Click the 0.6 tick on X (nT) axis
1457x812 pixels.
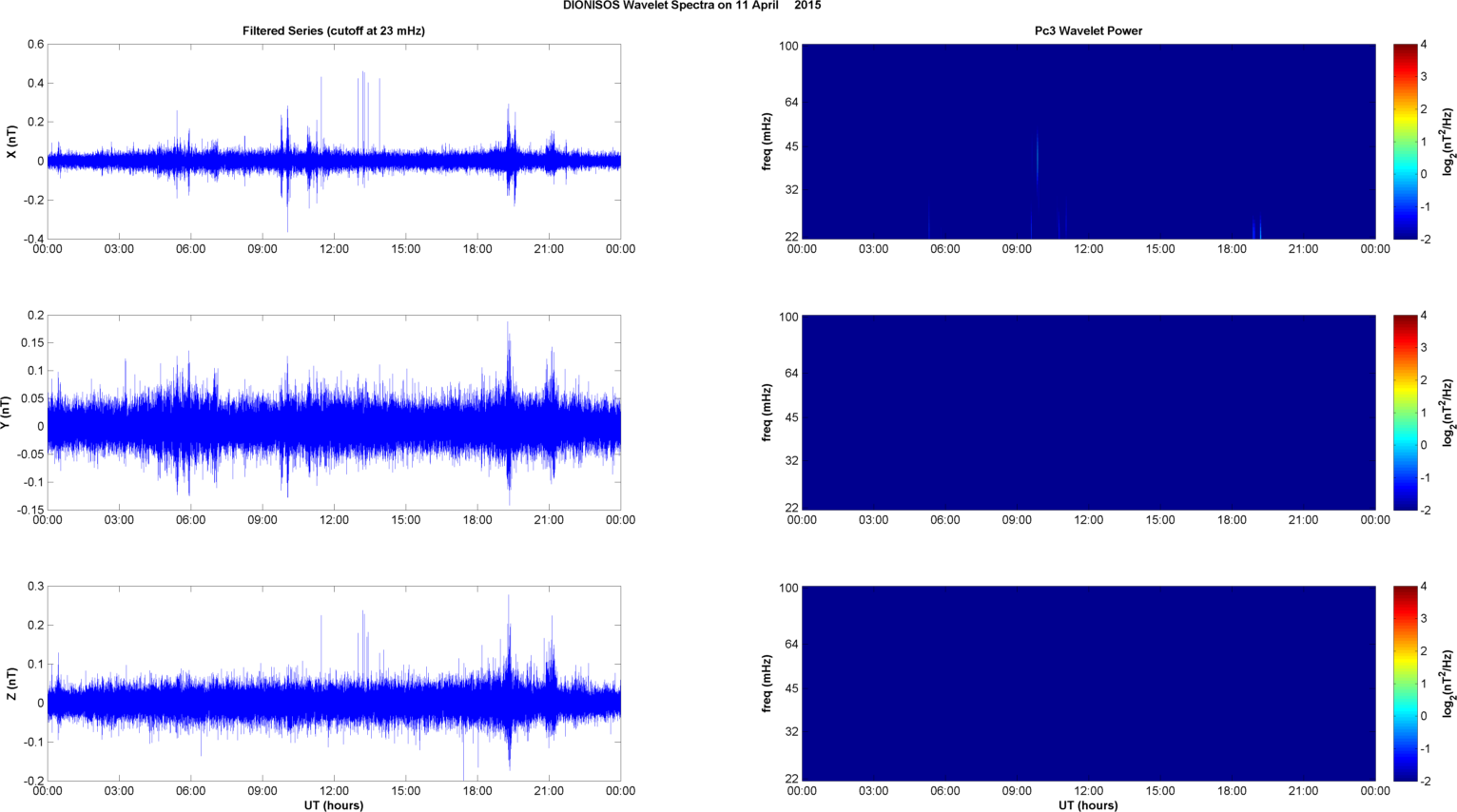click(x=35, y=45)
